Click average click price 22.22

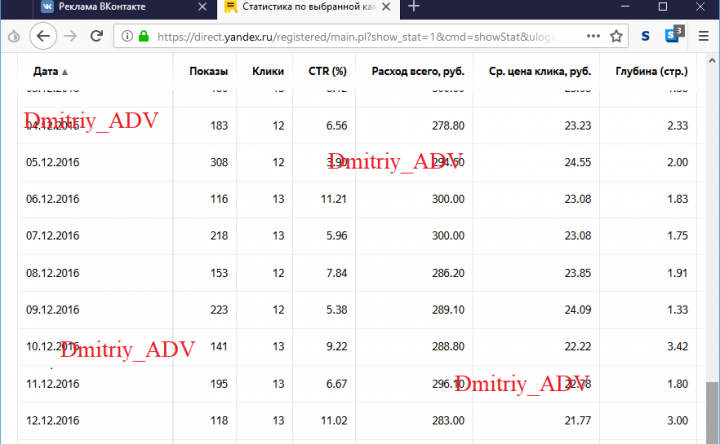click(578, 347)
